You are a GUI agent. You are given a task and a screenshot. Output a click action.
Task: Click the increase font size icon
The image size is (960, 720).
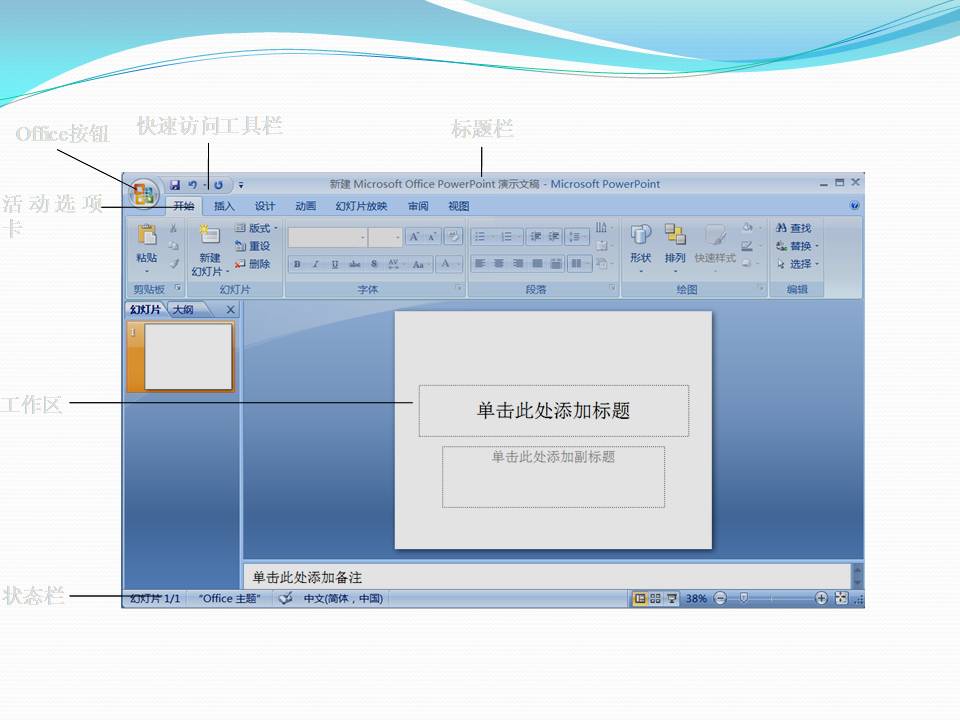[x=414, y=237]
